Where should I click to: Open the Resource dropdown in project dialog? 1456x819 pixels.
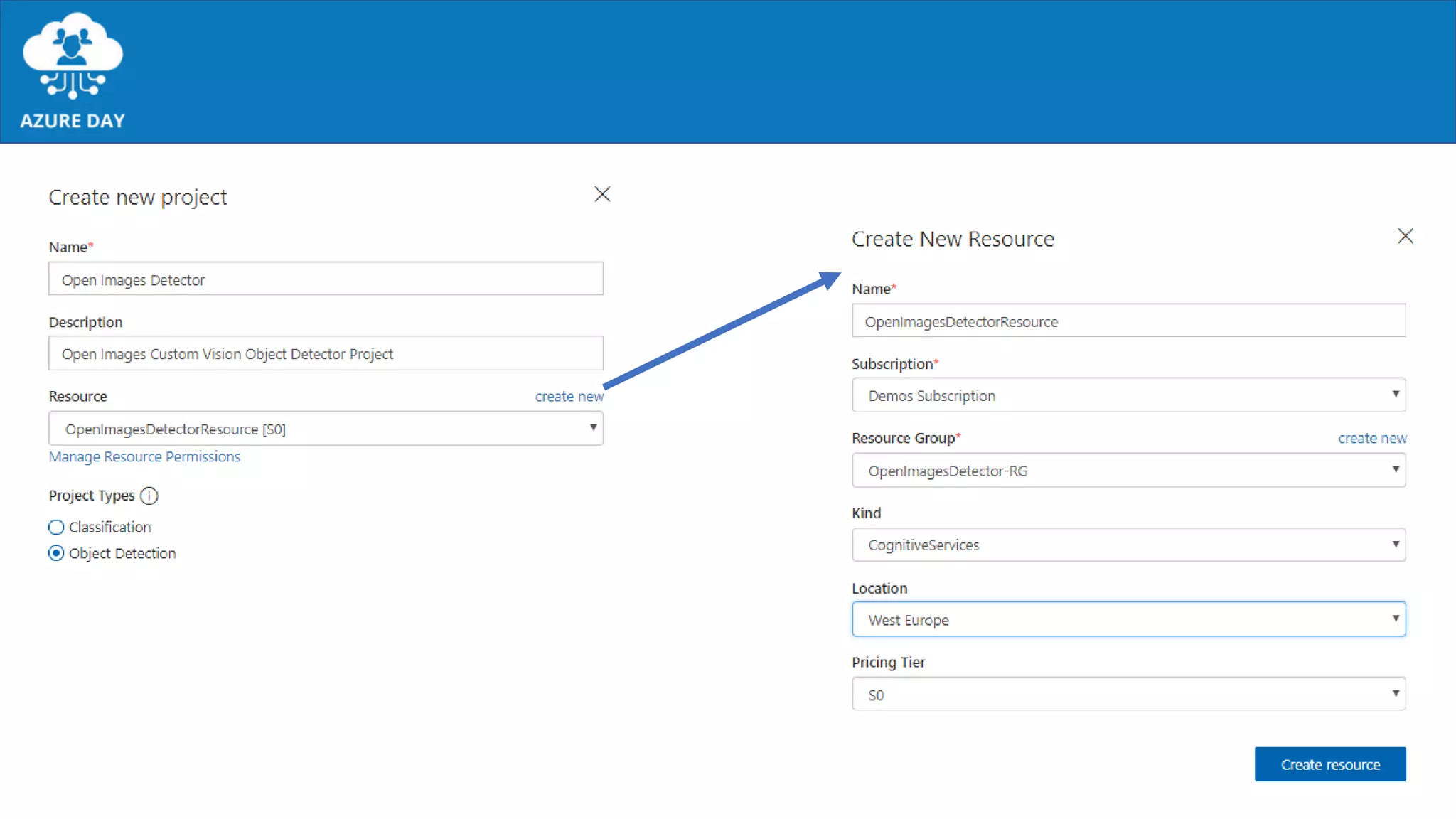click(x=326, y=429)
